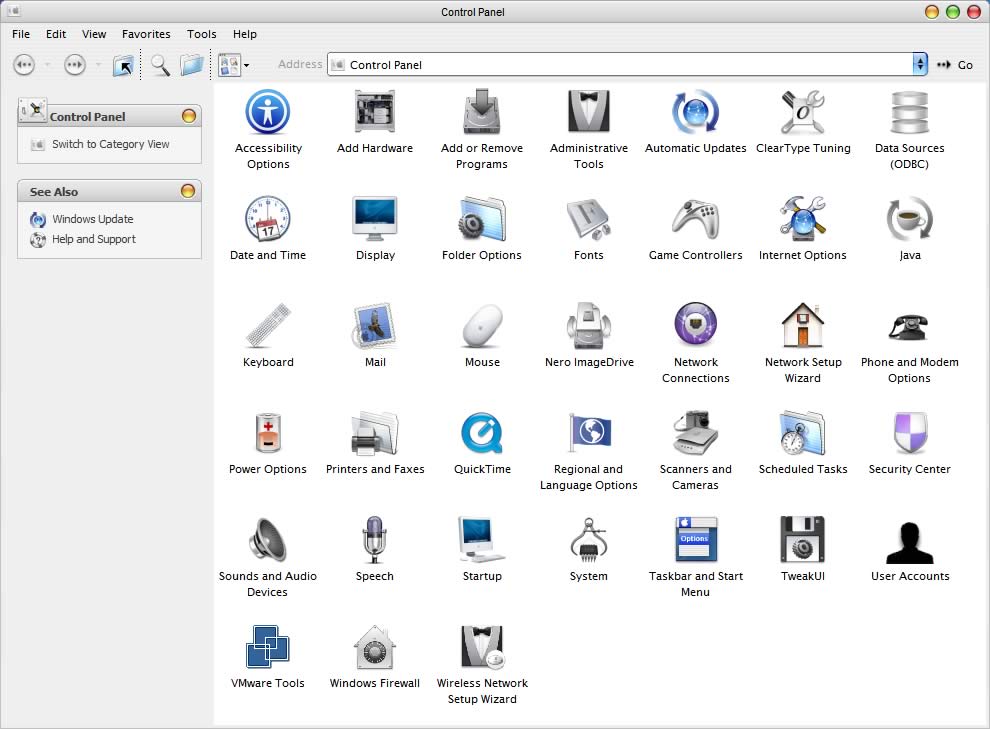
Task: Open Display settings icon
Action: (375, 219)
